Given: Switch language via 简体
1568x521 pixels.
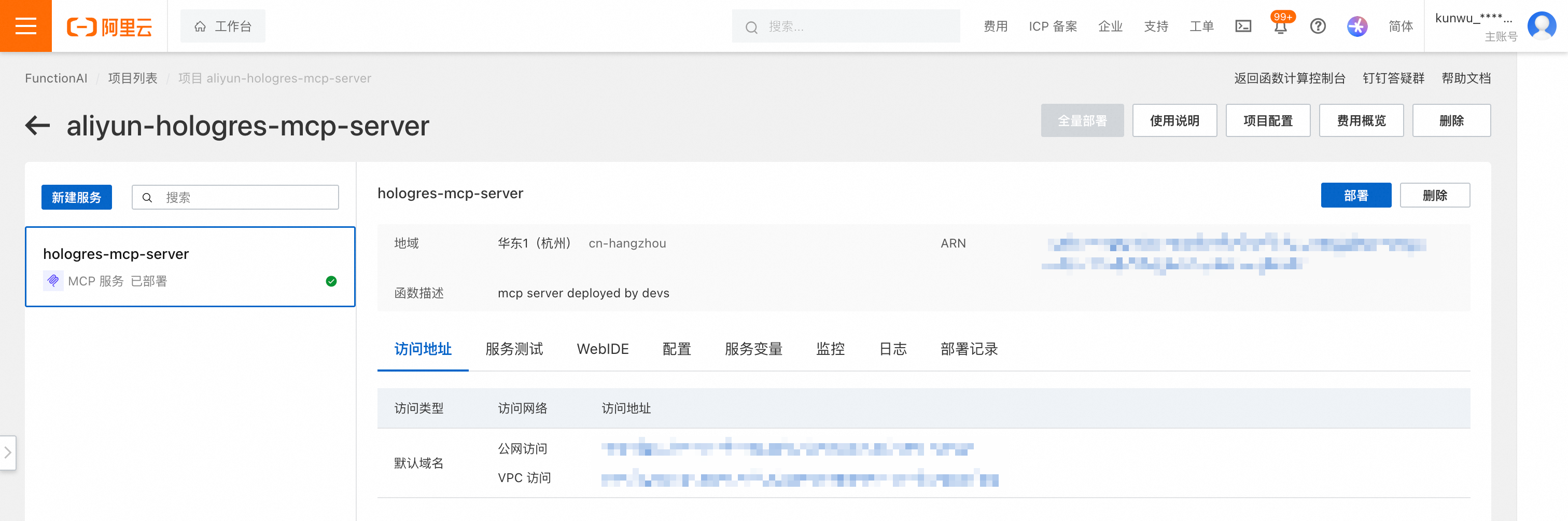Looking at the screenshot, I should [1401, 26].
